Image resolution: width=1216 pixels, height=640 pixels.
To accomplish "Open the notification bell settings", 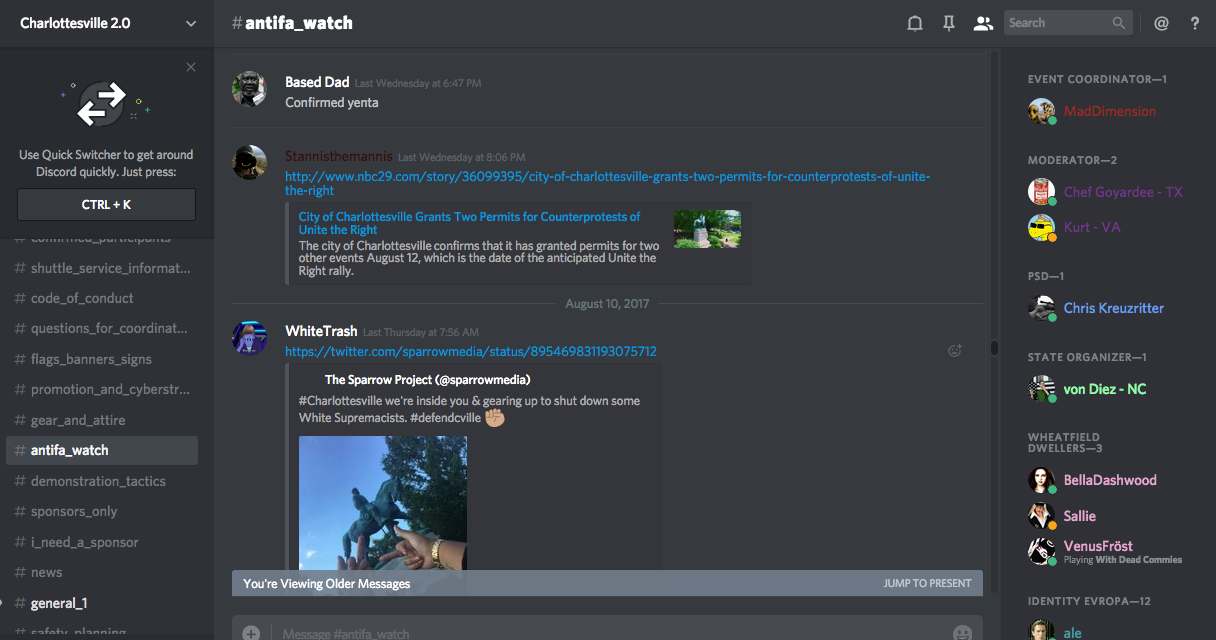I will pos(914,23).
